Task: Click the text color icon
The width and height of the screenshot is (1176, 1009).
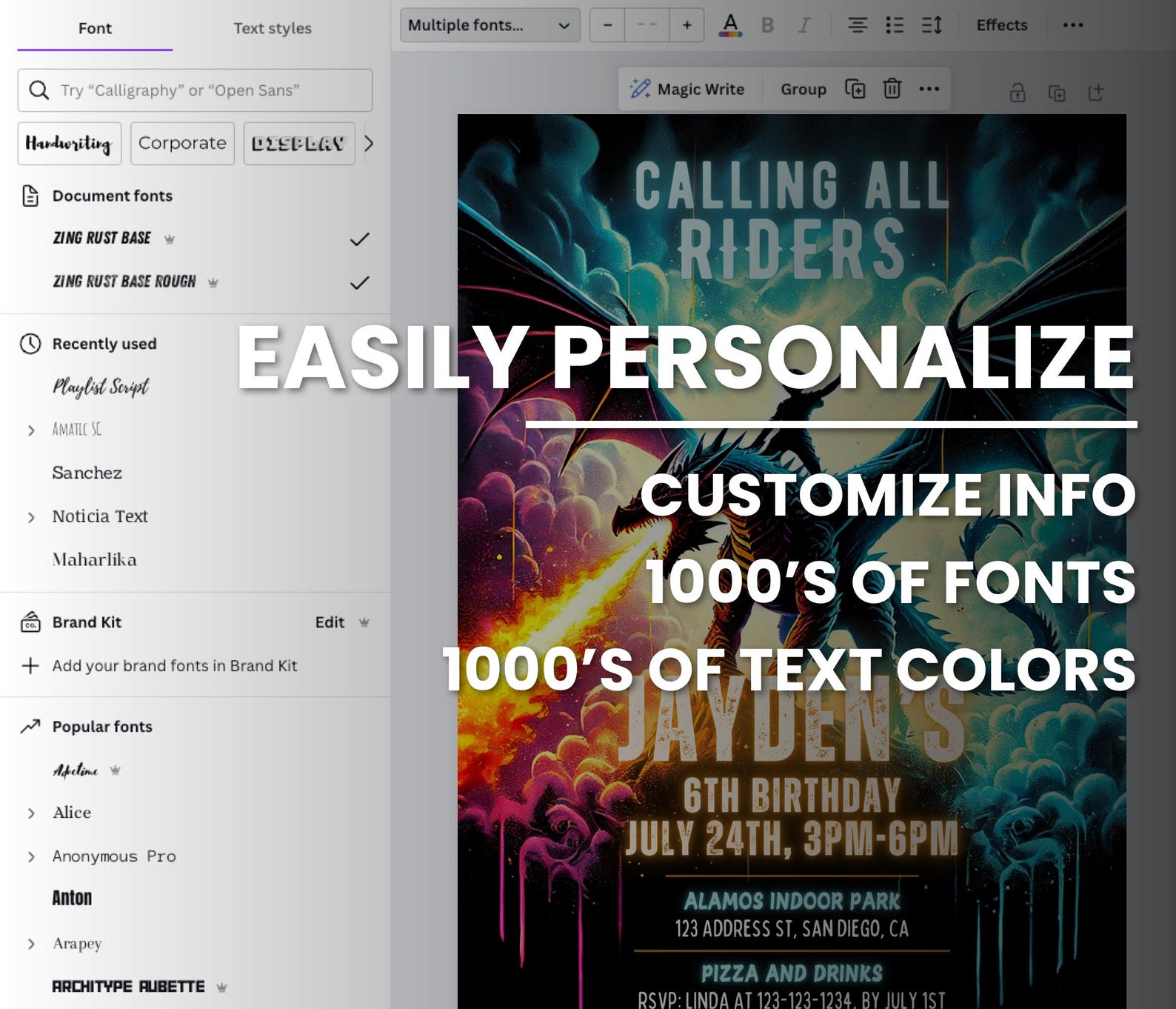Action: pyautogui.click(x=730, y=25)
